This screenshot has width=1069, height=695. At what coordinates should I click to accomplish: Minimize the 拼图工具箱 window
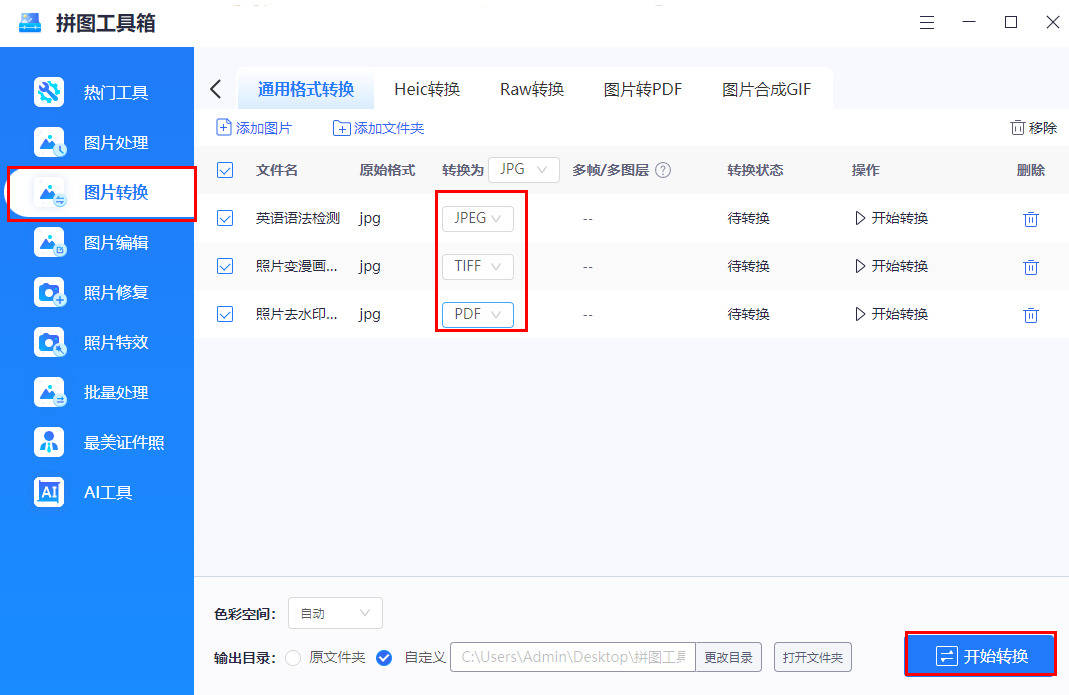(x=969, y=22)
